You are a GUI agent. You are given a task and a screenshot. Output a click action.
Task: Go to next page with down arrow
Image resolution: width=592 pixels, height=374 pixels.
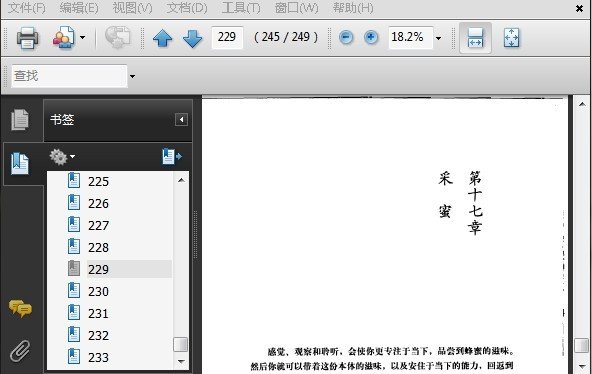[x=192, y=38]
